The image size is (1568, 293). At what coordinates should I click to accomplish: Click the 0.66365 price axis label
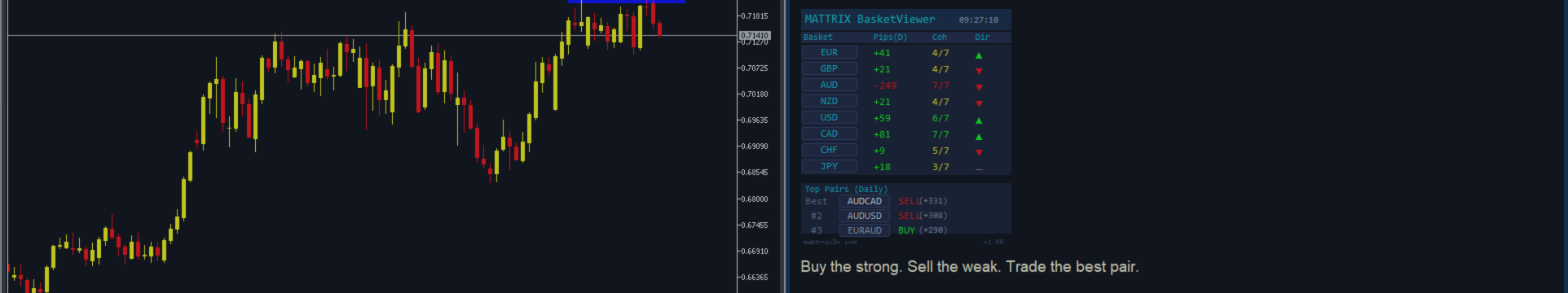[x=754, y=278]
